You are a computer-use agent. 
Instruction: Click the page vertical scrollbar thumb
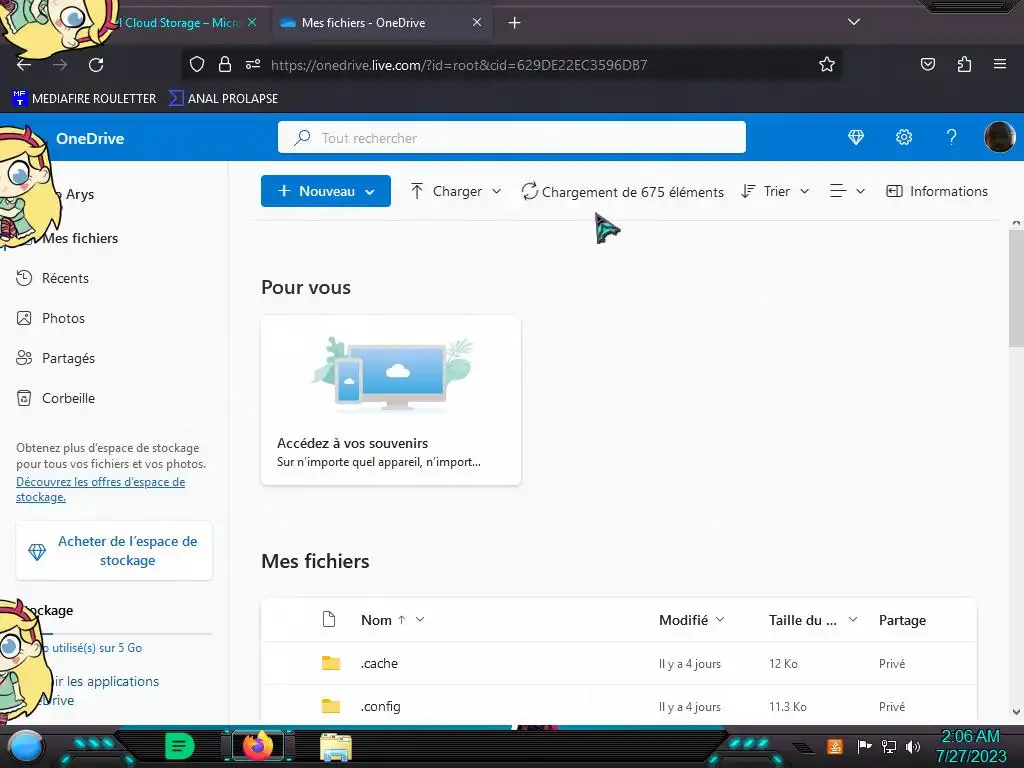pos(1016,289)
